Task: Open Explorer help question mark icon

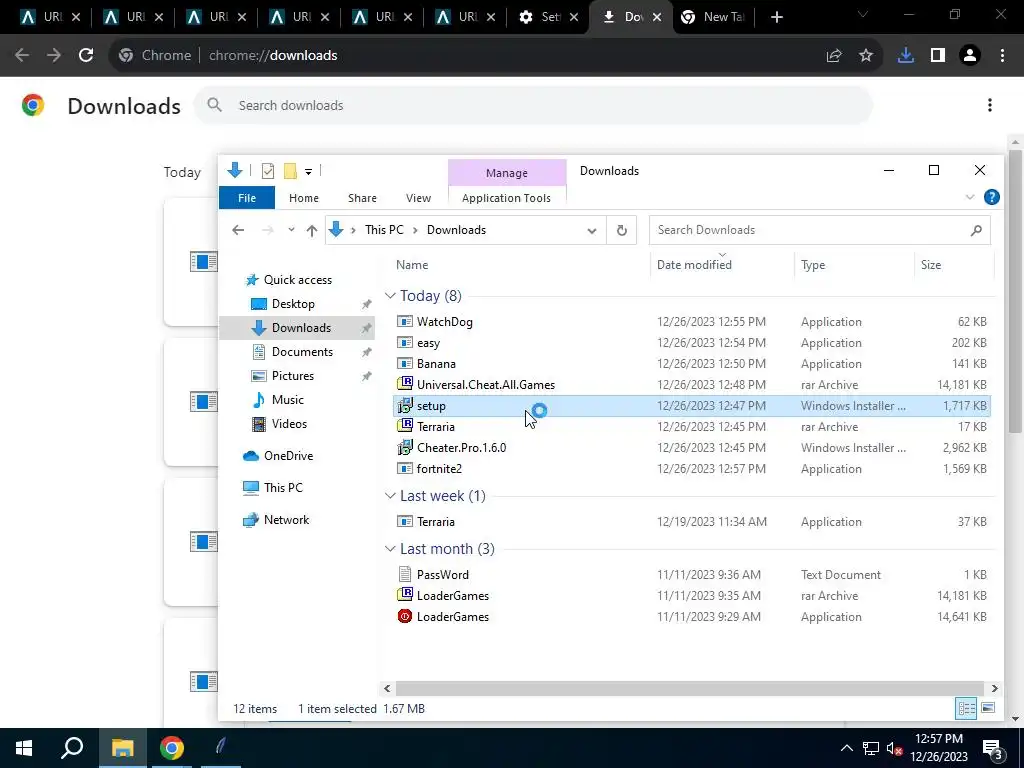Action: point(991,197)
